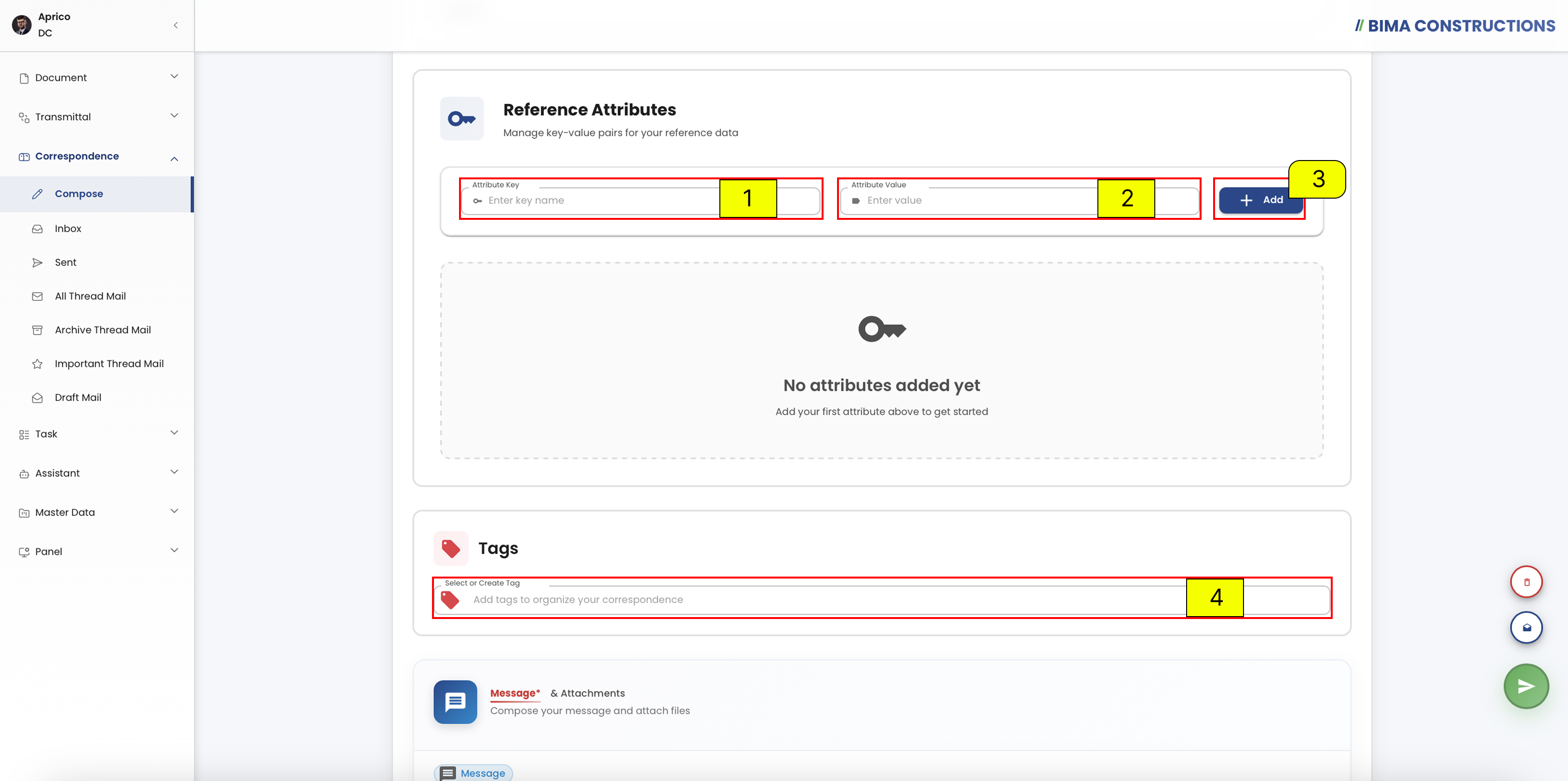Collapse the Correspondence menu chevron
Viewport: 1568px width, 781px height.
pyautogui.click(x=174, y=159)
